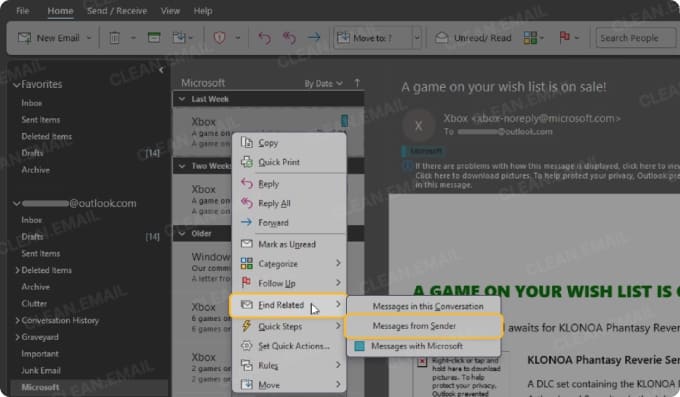Open the New Email dropdown arrow
680x397 pixels.
click(x=89, y=38)
